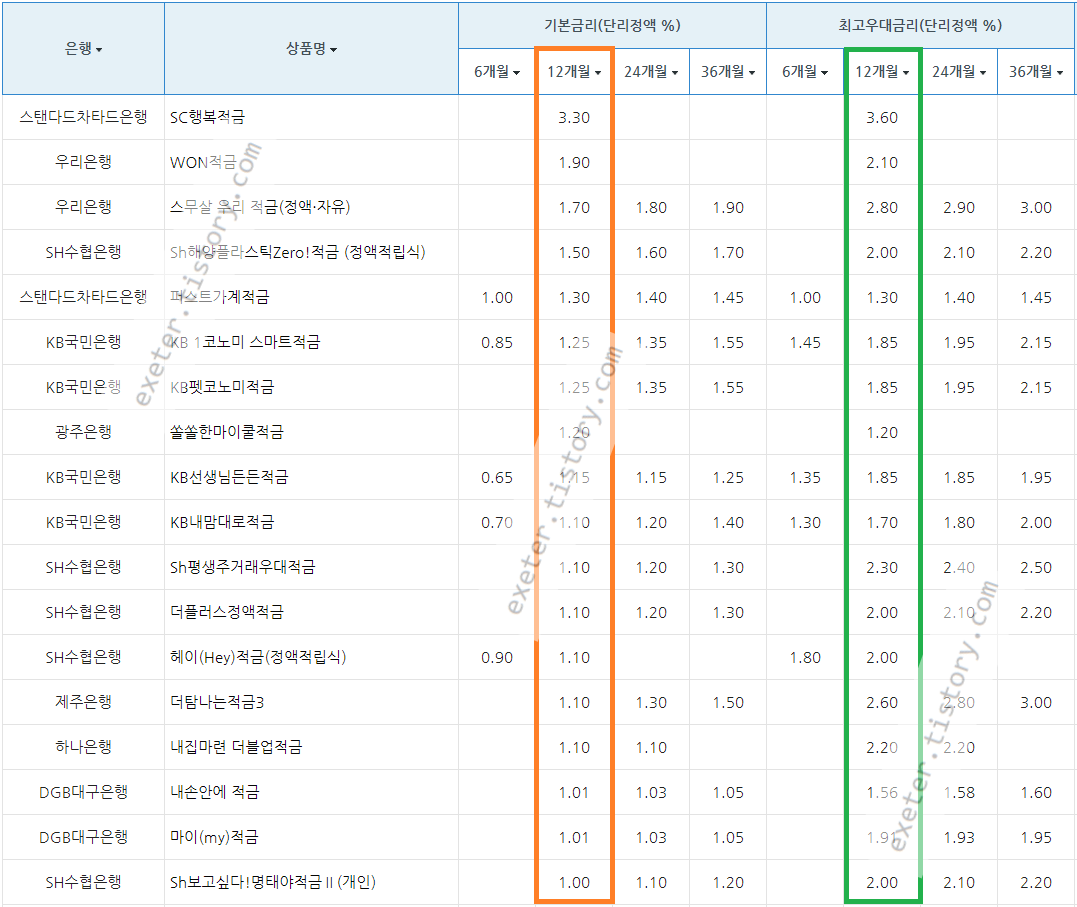Select the KB내맘대로적금 product name

click(222, 522)
